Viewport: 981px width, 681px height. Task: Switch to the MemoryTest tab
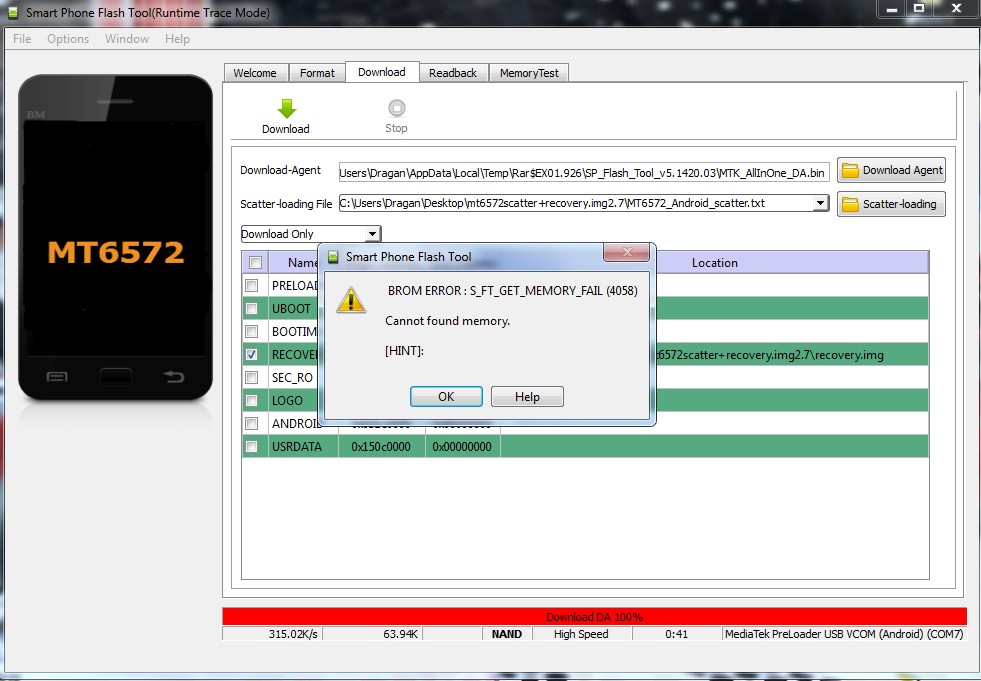click(x=529, y=73)
